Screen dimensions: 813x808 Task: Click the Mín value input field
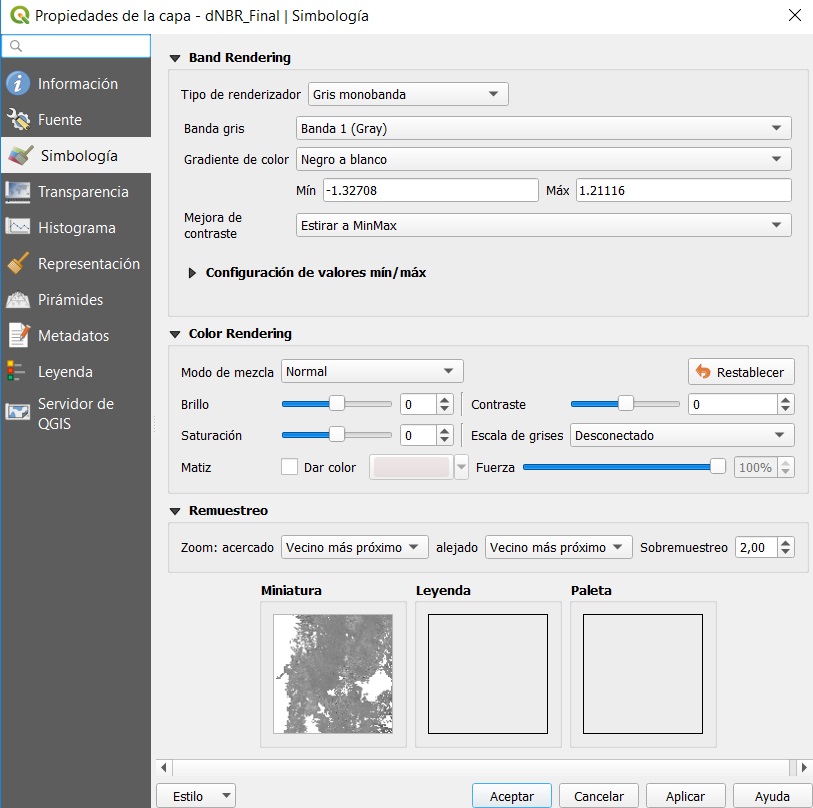point(430,190)
